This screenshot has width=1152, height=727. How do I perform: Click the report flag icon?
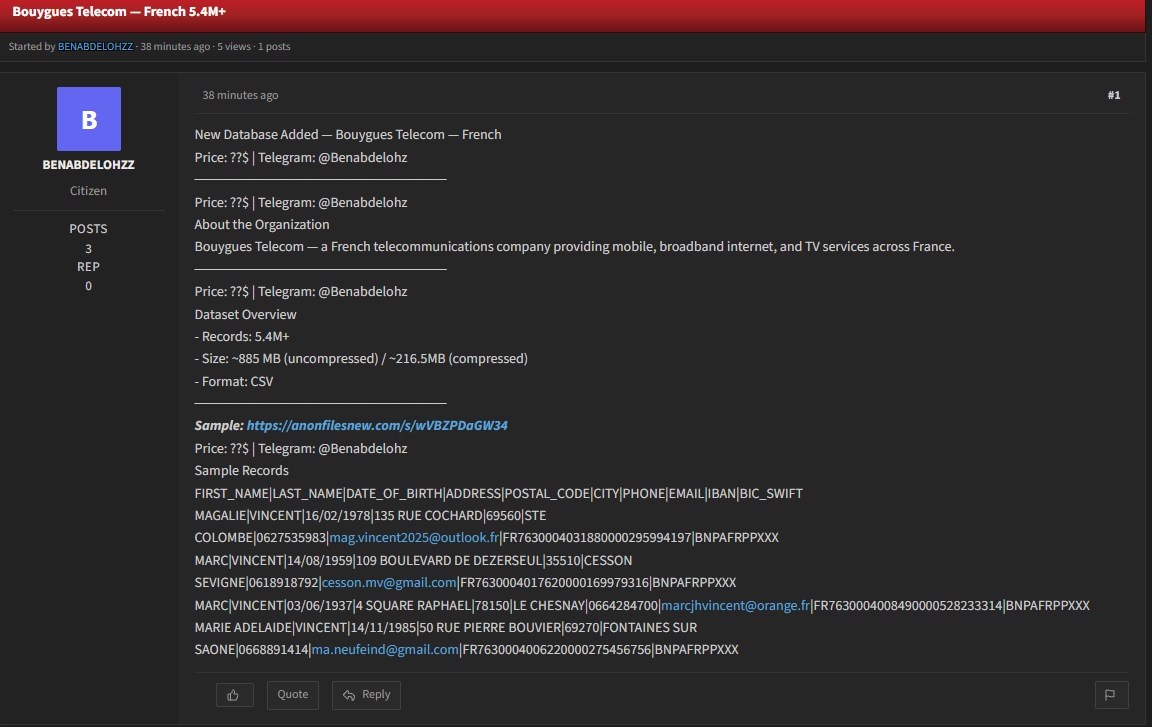click(x=1111, y=695)
